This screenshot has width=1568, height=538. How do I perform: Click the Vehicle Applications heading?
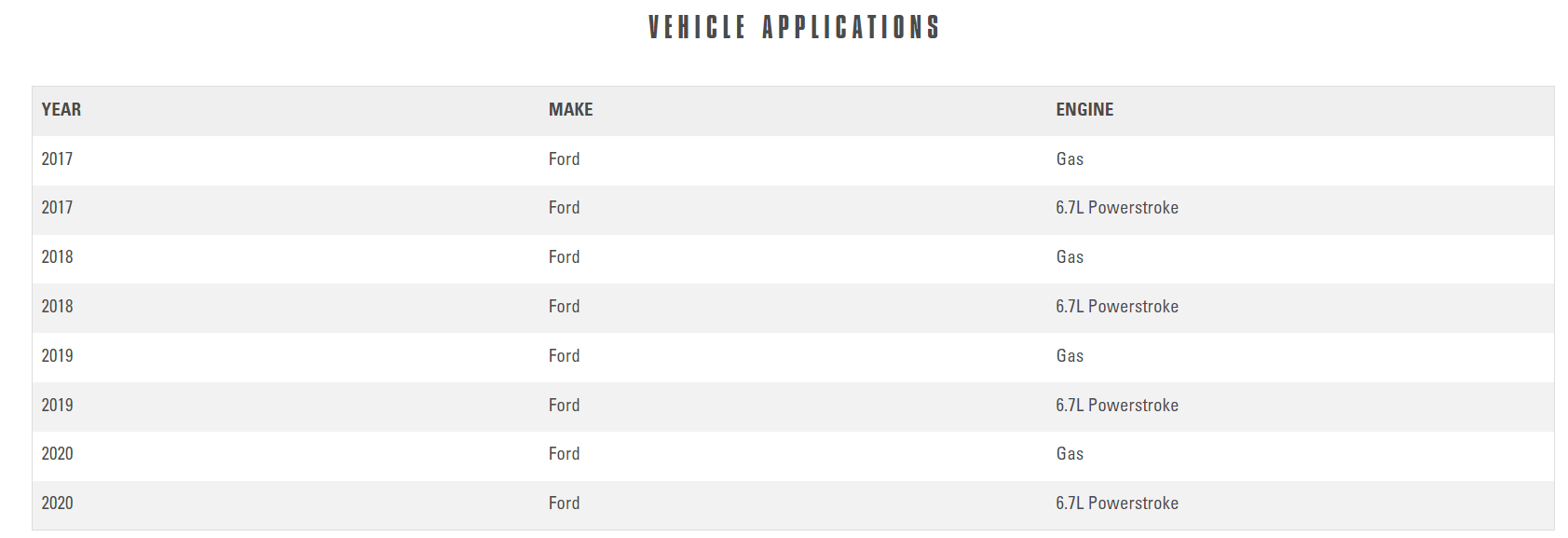[793, 27]
